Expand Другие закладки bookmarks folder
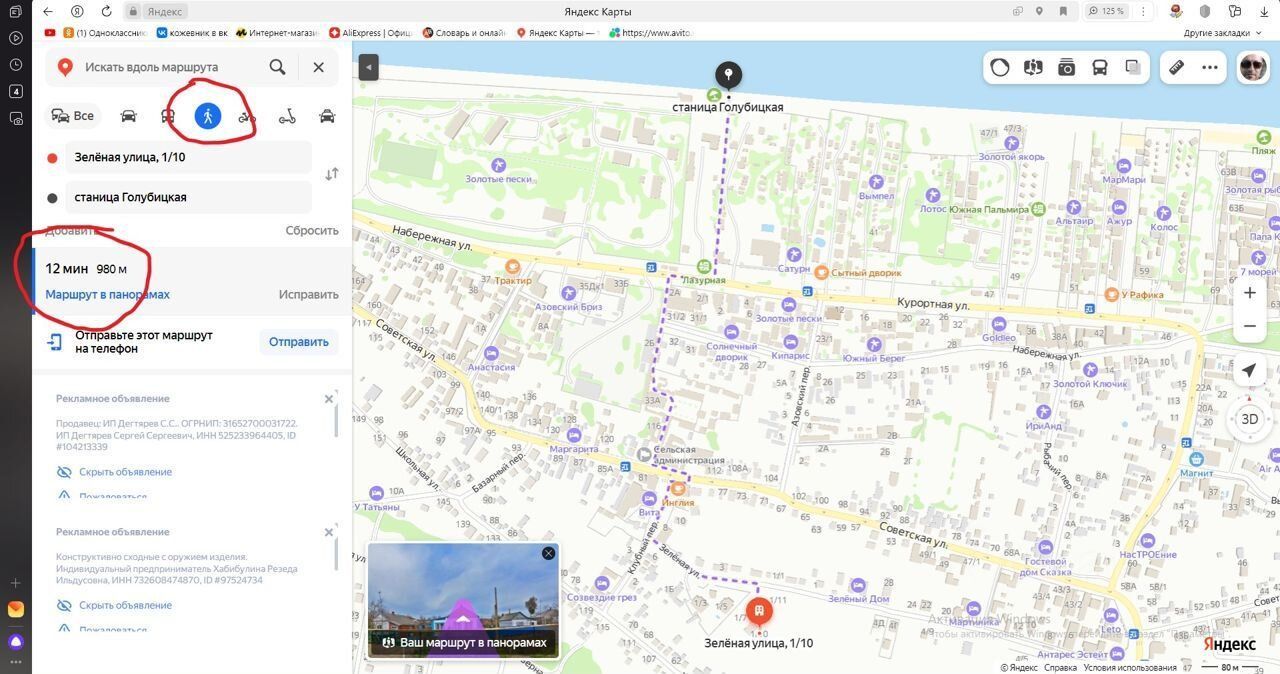 pos(1223,32)
